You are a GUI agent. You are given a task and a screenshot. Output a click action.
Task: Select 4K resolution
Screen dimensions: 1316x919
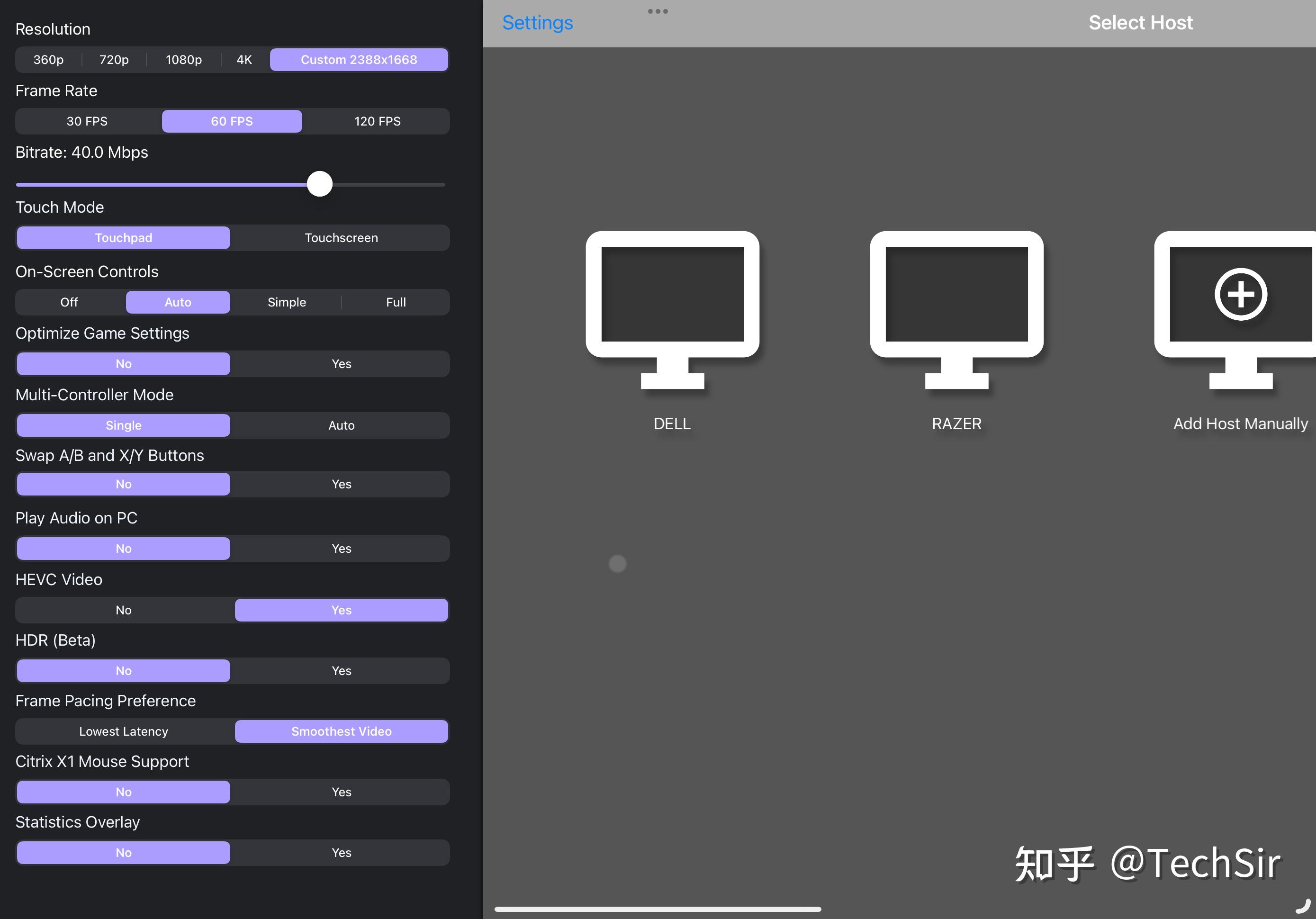point(245,60)
